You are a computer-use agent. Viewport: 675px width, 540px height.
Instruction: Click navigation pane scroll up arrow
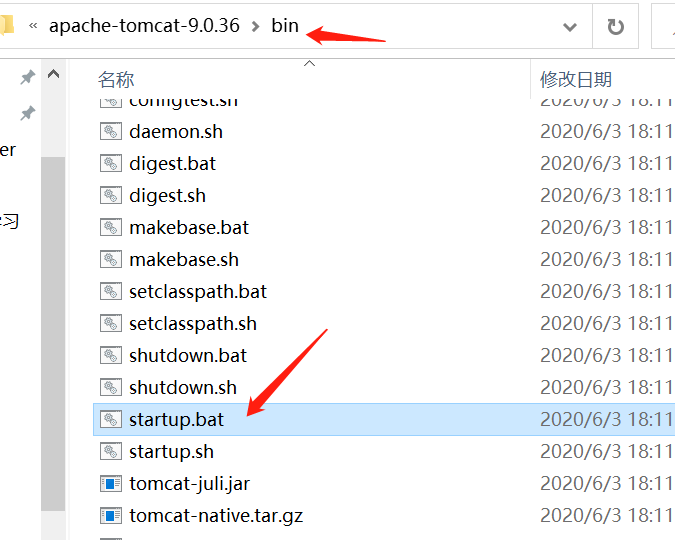click(53, 74)
